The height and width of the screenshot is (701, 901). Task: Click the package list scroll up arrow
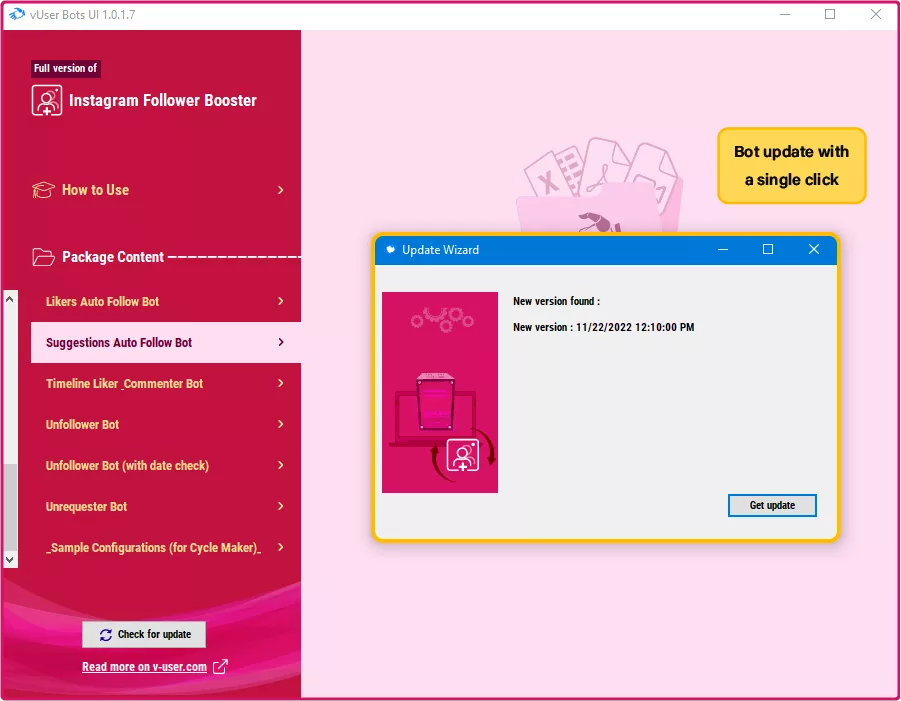pos(9,299)
